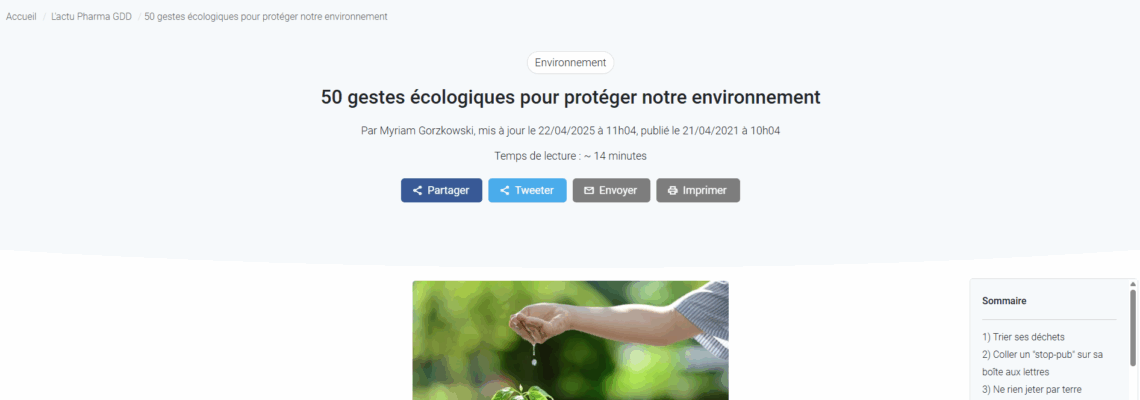Image resolution: width=1140 pixels, height=400 pixels.
Task: Open the Environnement category tag
Action: [571, 63]
